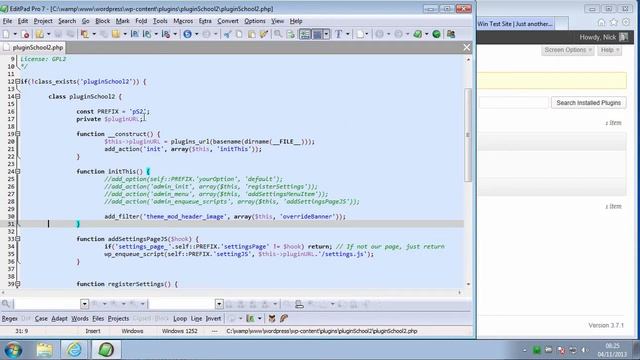Open the Project menu
Viewport: 640px width, 360px height.
click(43, 21)
